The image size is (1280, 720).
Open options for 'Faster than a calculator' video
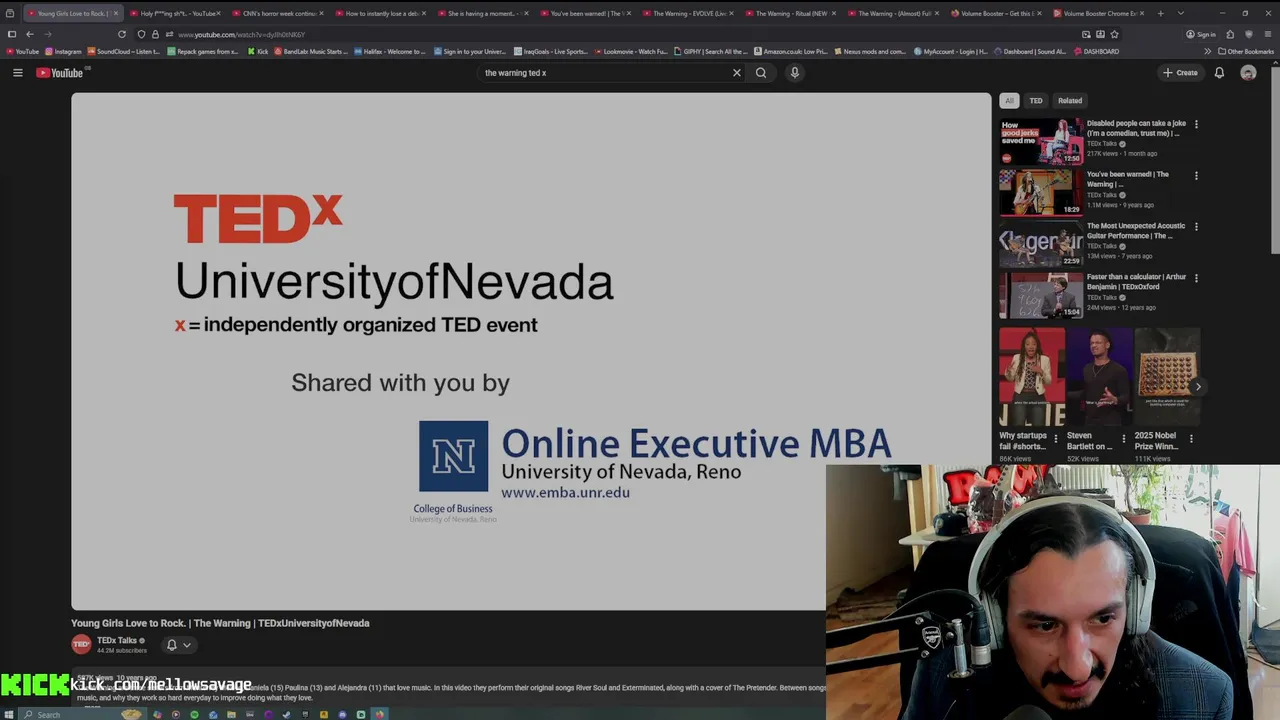(x=1196, y=278)
